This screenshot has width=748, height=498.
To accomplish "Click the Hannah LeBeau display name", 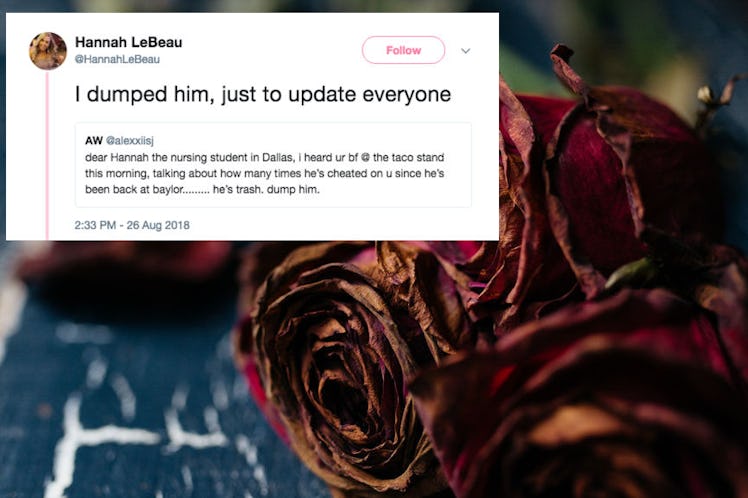I will tap(128, 42).
